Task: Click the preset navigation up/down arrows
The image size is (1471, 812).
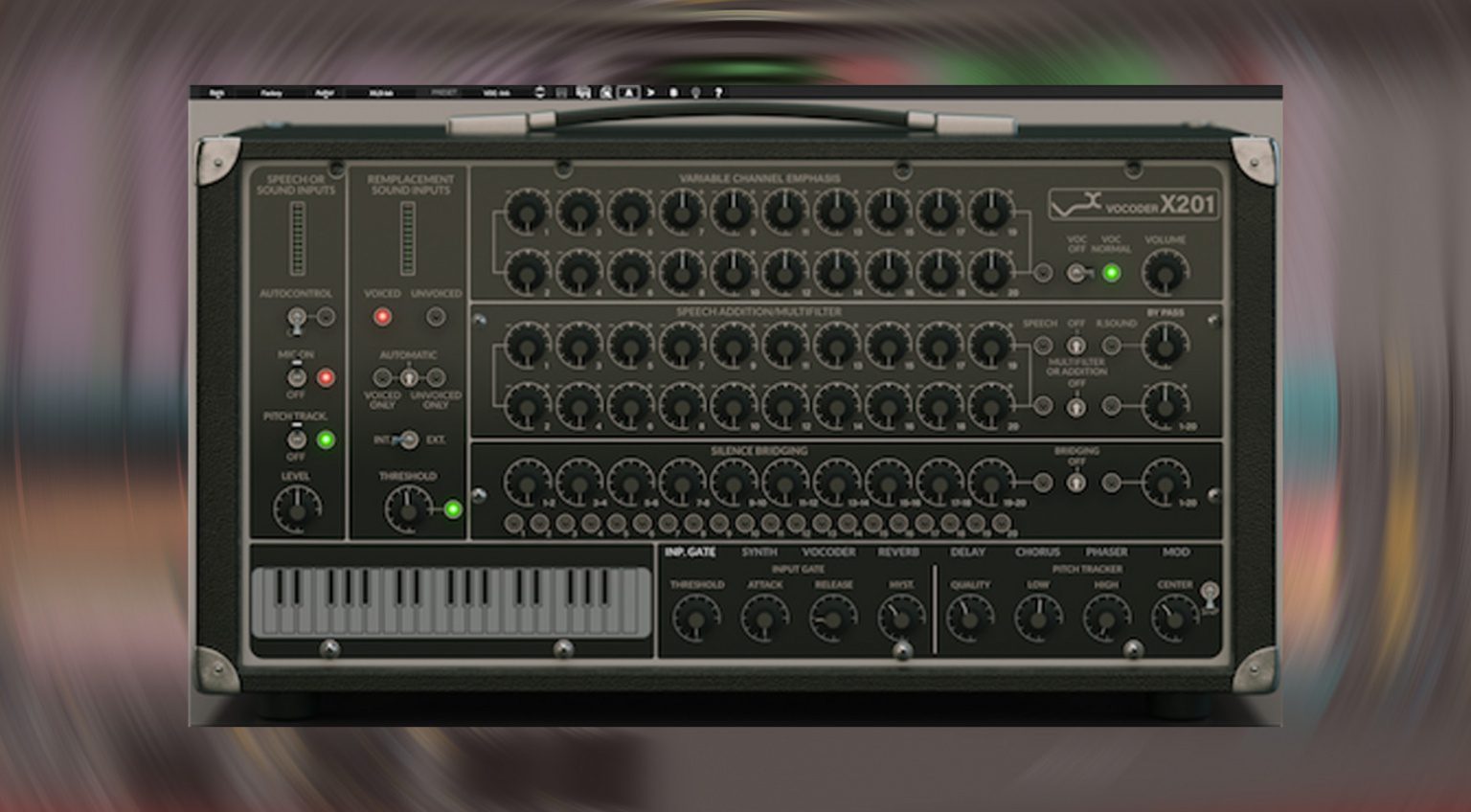Action: point(541,93)
